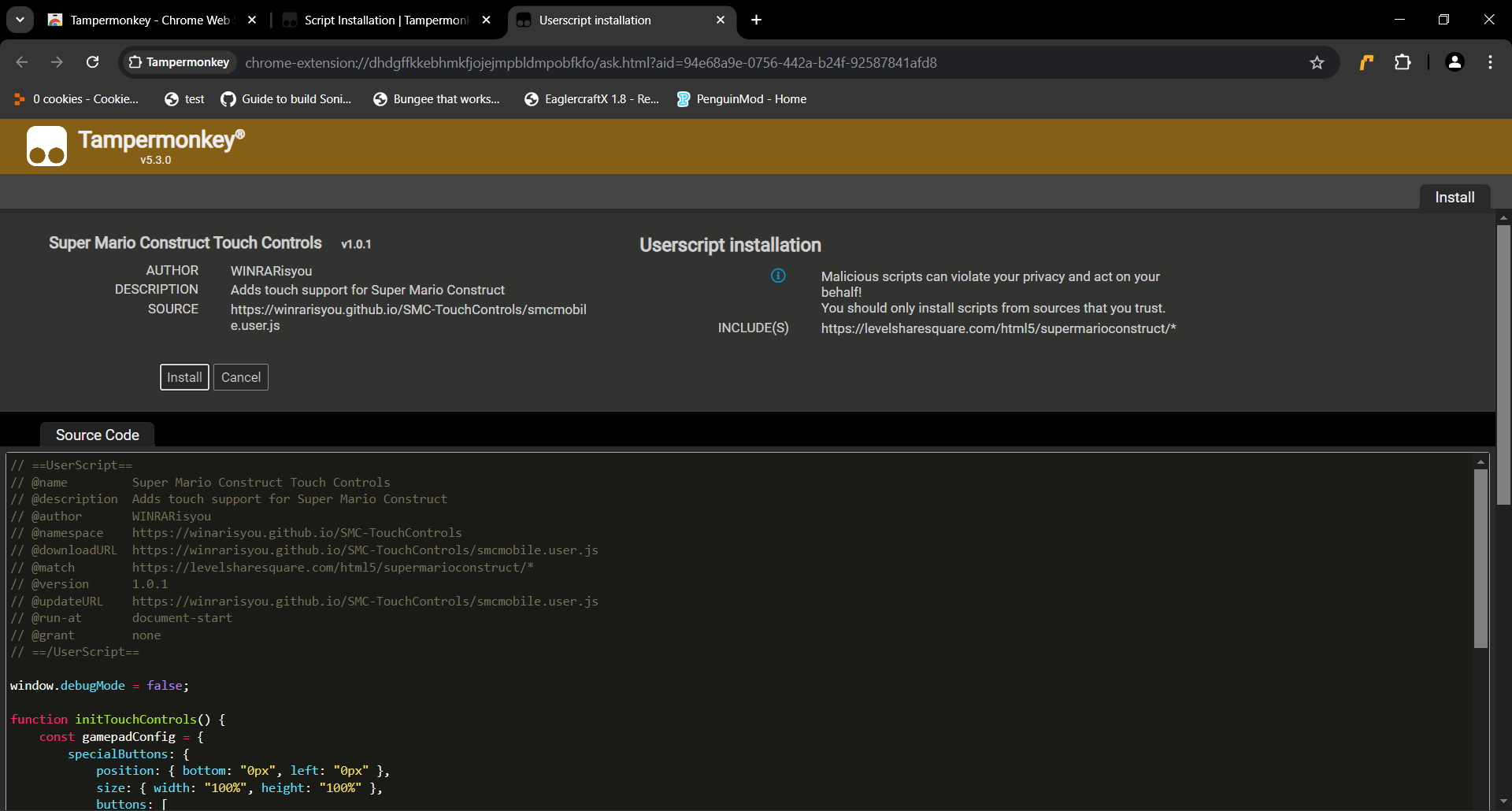
Task: Open the Chrome three-dot menu
Action: 1491,62
